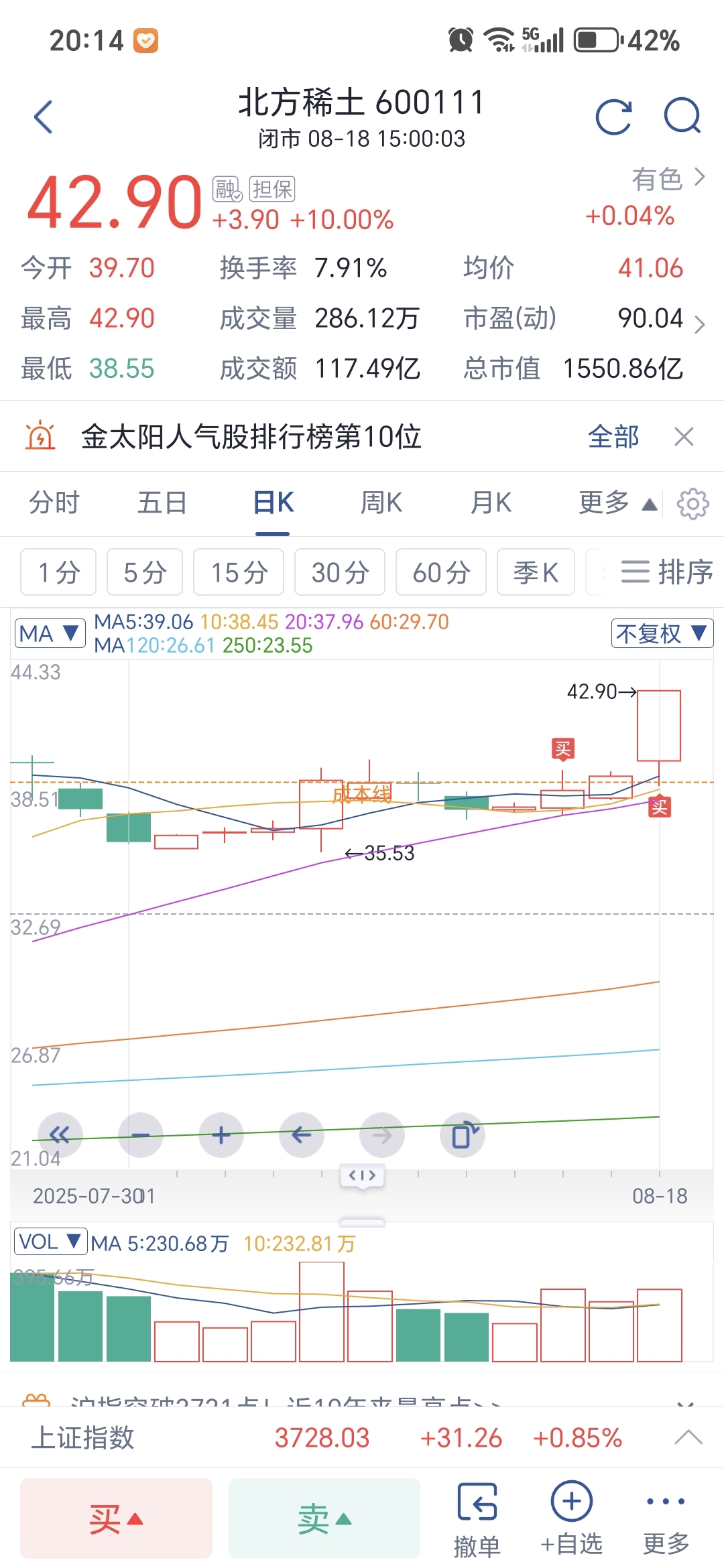Switch to 分时 tab
This screenshot has height=1568, width=724.
[54, 503]
